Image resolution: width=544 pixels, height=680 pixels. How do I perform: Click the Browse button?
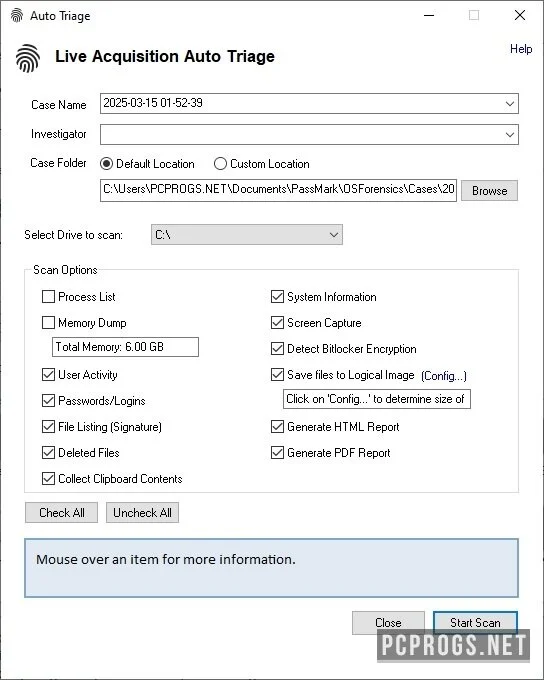[x=489, y=190]
